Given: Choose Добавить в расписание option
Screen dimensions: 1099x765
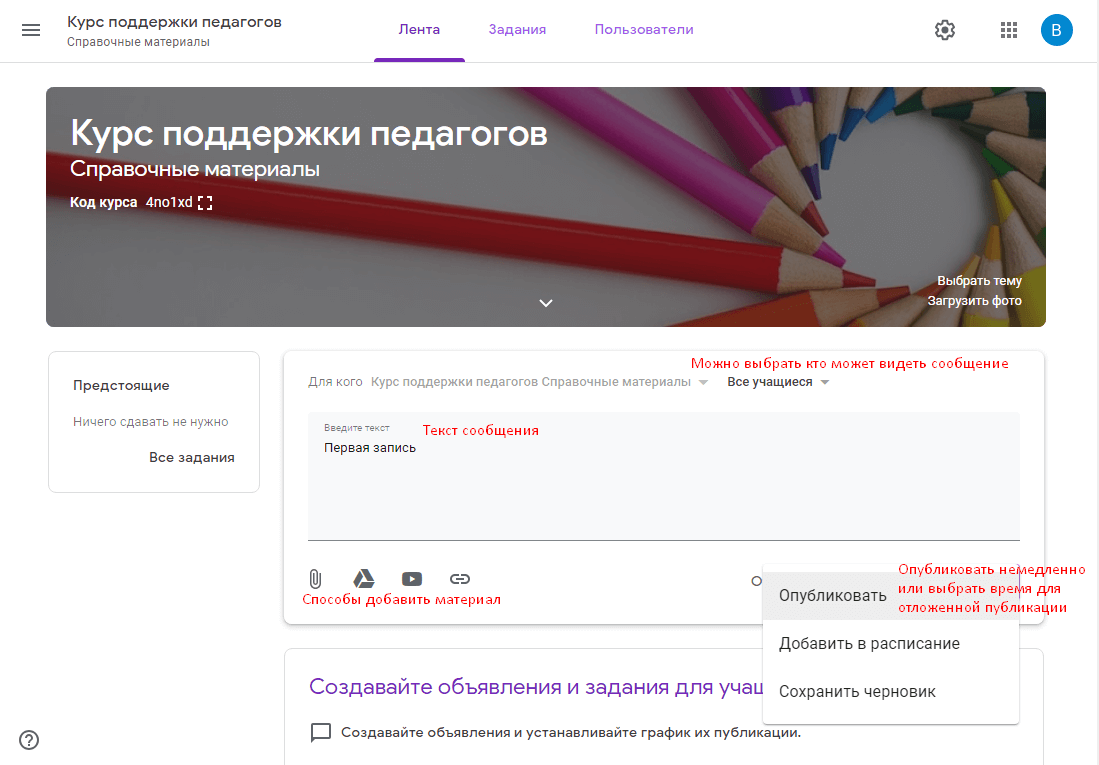Looking at the screenshot, I should 891,644.
